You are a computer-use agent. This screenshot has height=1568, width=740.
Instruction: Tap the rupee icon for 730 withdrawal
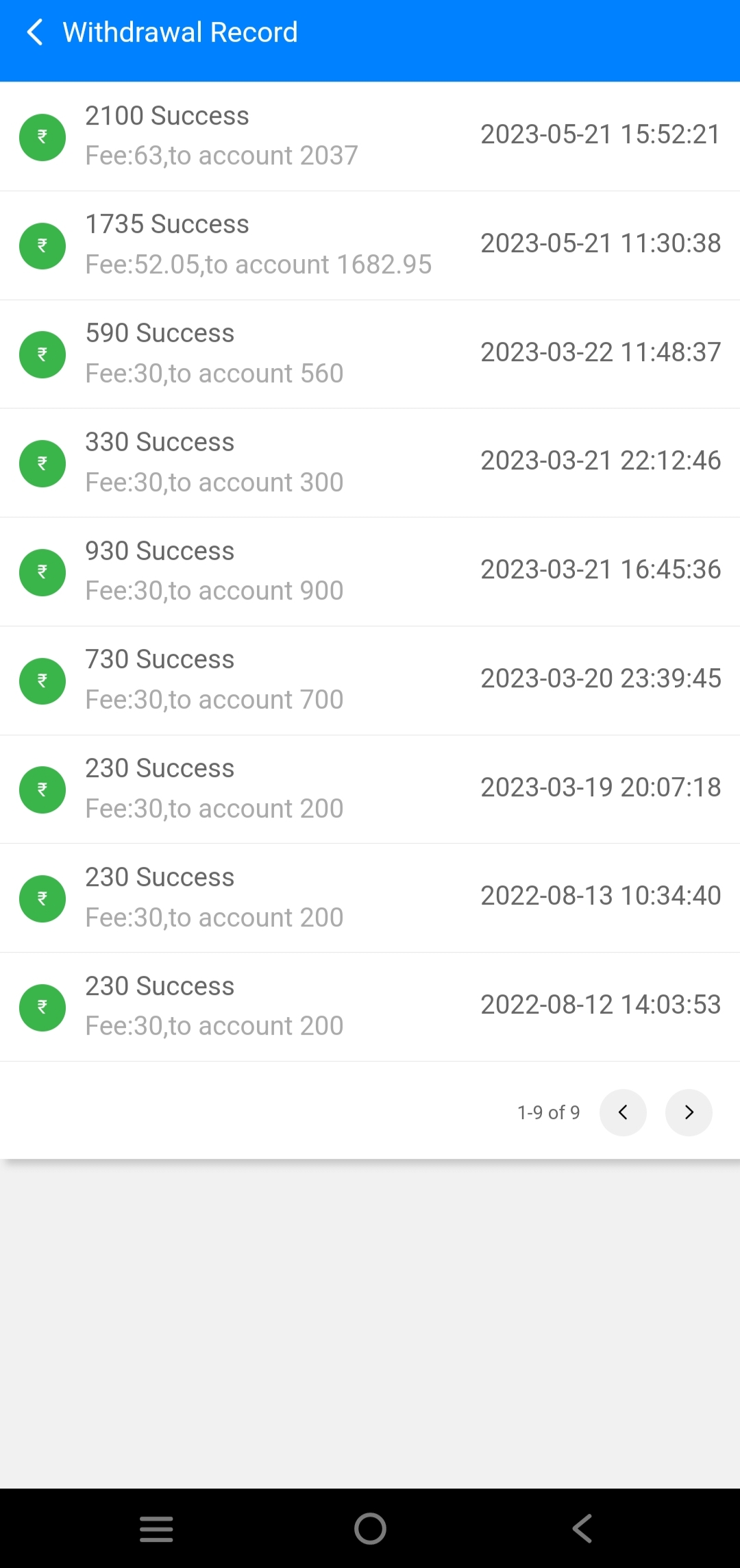click(x=42, y=681)
